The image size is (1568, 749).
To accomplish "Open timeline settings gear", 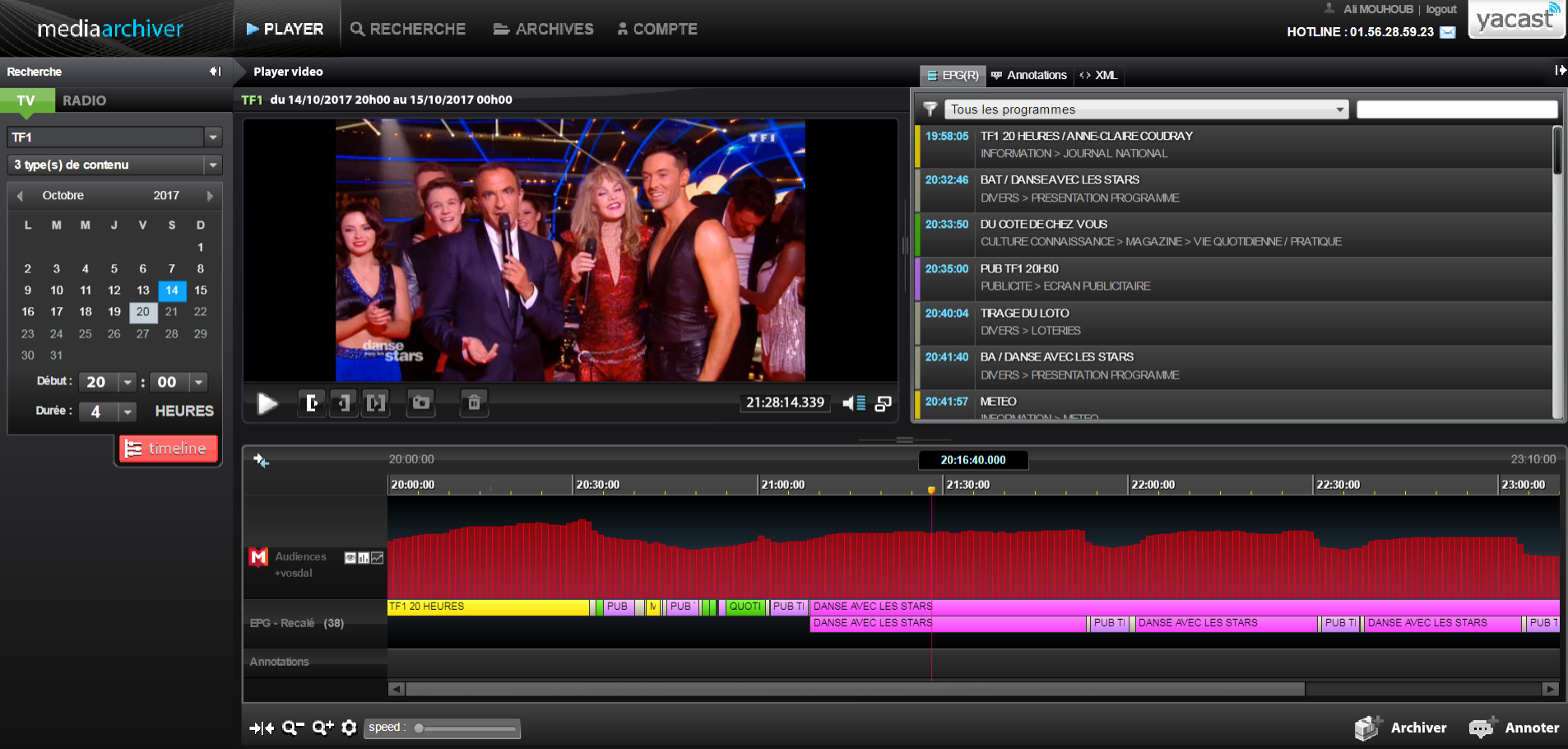I will pyautogui.click(x=349, y=728).
